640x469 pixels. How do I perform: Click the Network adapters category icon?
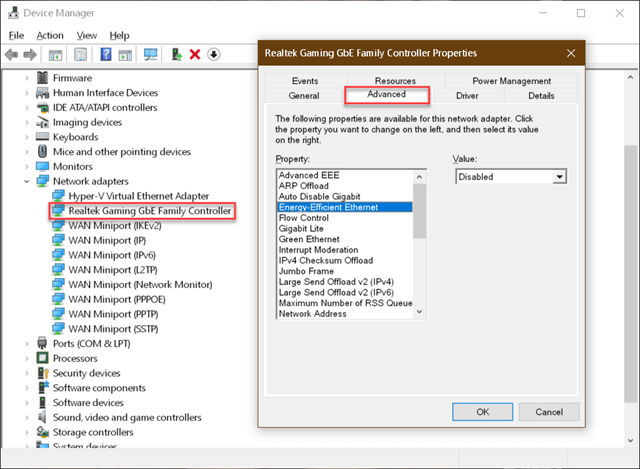pos(42,181)
